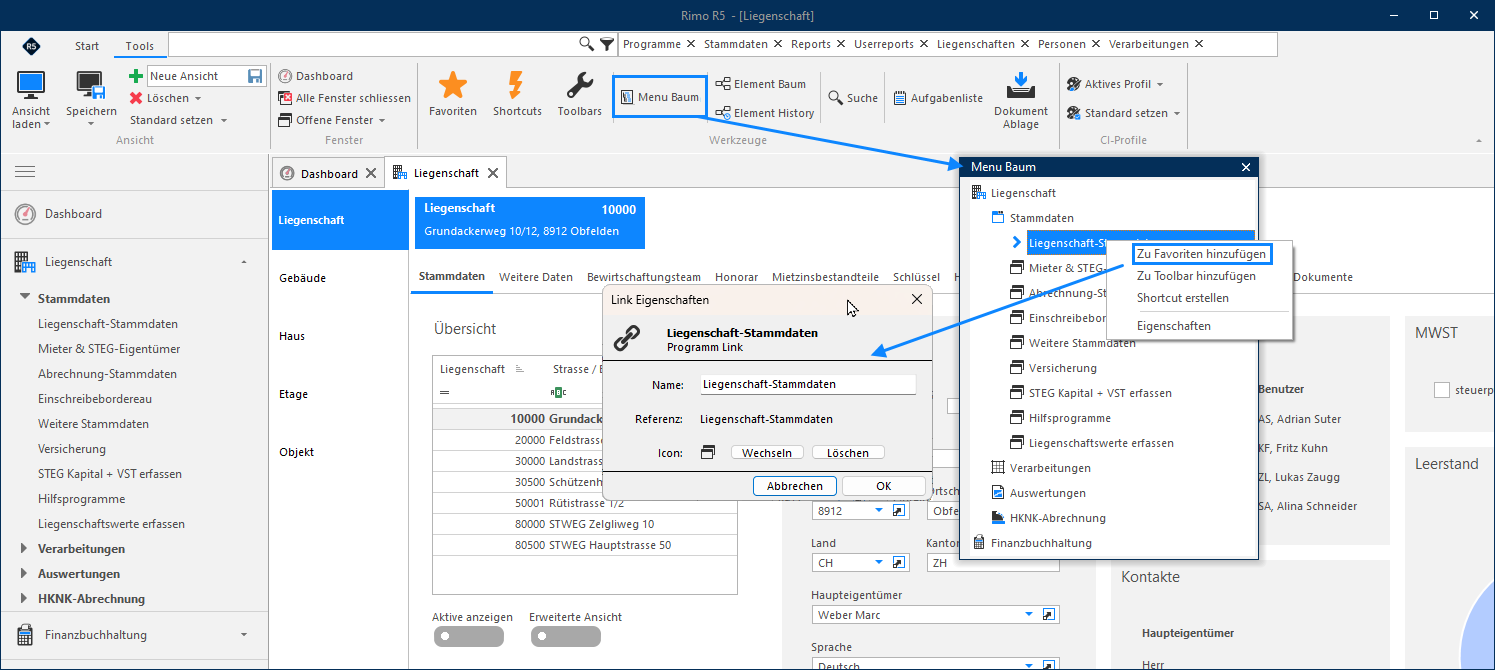The height and width of the screenshot is (670, 1495).
Task: Save the Neue Ansicht with disk icon
Action: click(255, 76)
